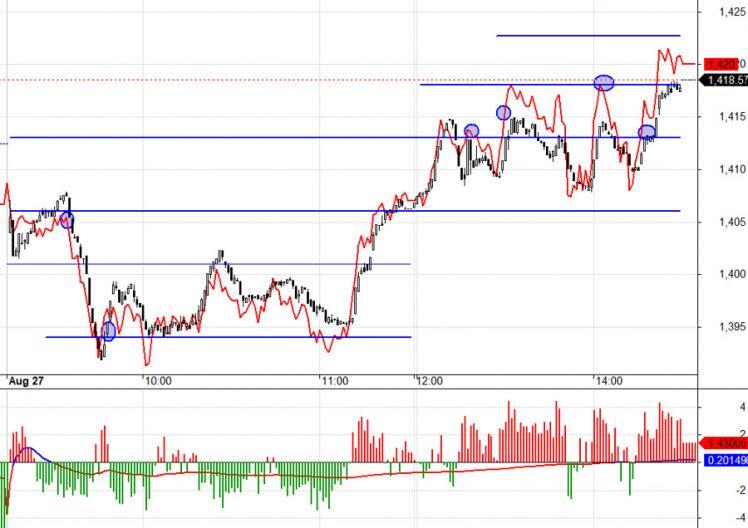Viewport: 748px width, 528px height.
Task: Click the black 1,418.57 price label
Action: point(725,80)
